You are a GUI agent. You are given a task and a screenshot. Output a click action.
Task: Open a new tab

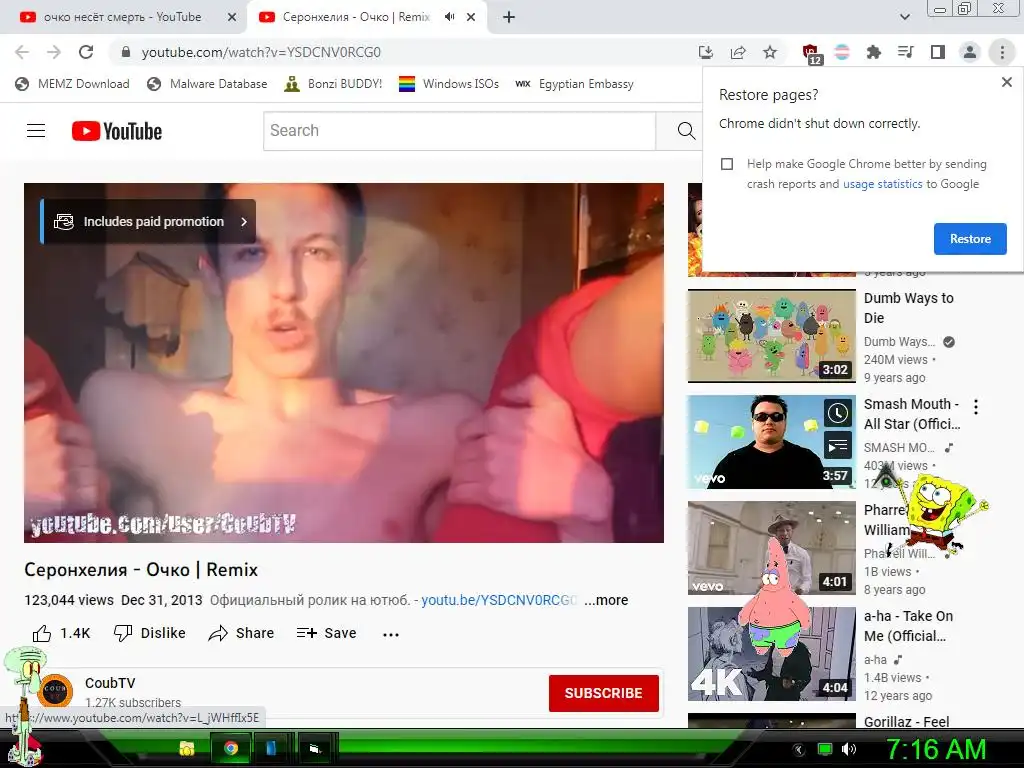click(509, 17)
